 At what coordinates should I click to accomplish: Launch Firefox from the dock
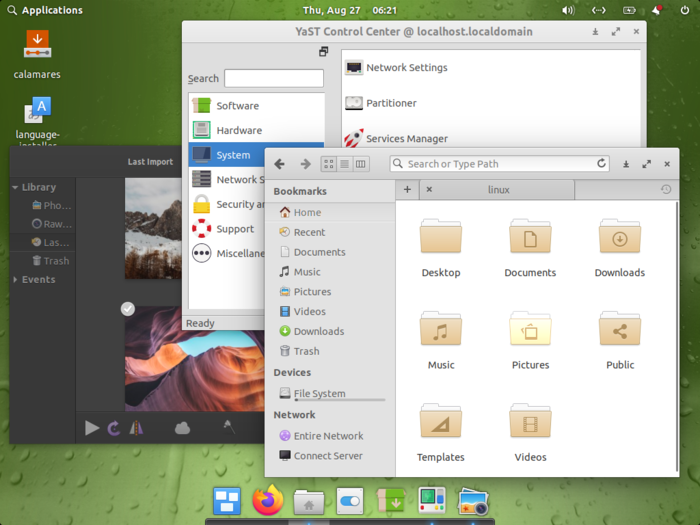tap(268, 500)
